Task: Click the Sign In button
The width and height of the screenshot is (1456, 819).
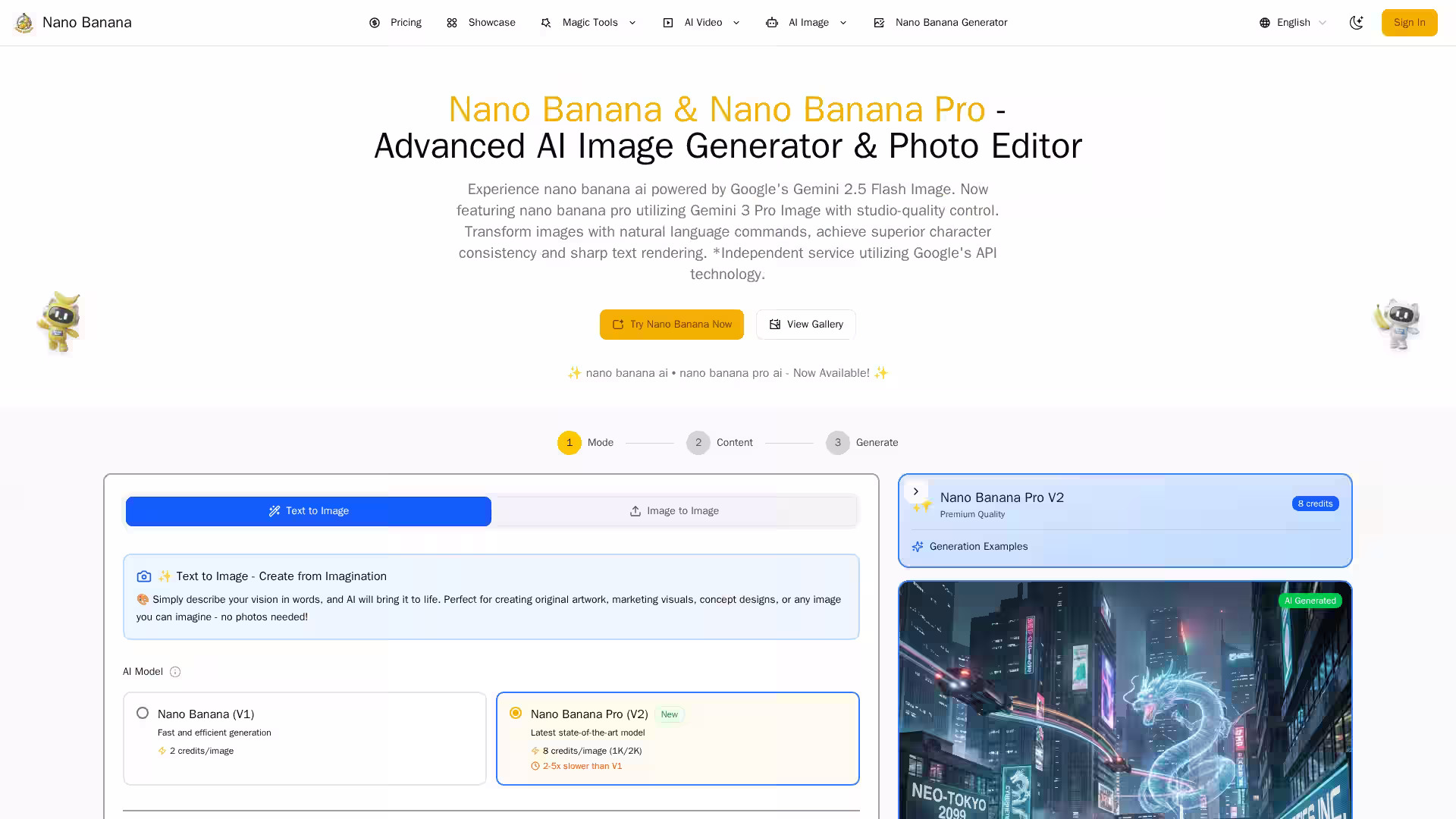Action: pos(1409,23)
